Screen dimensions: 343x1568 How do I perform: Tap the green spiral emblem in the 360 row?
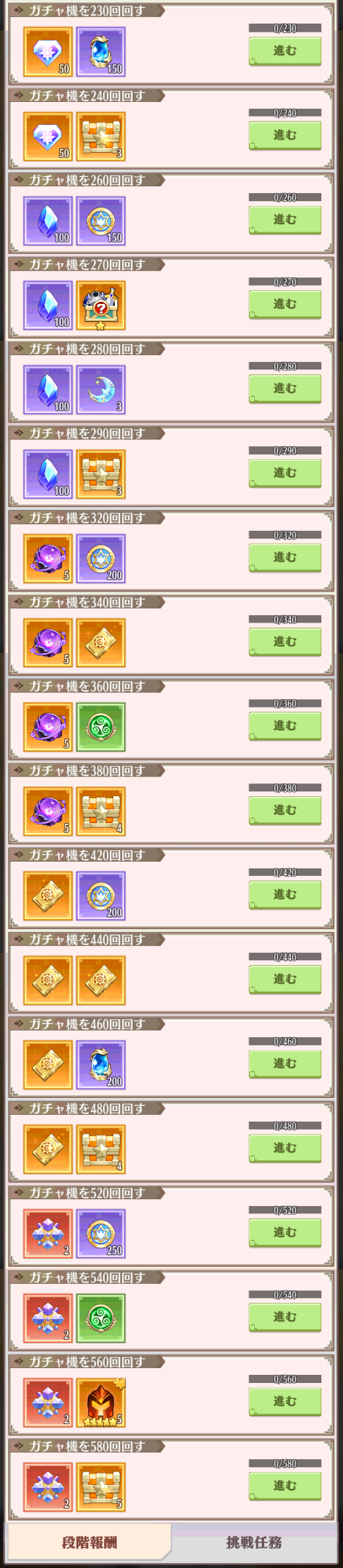point(101,727)
